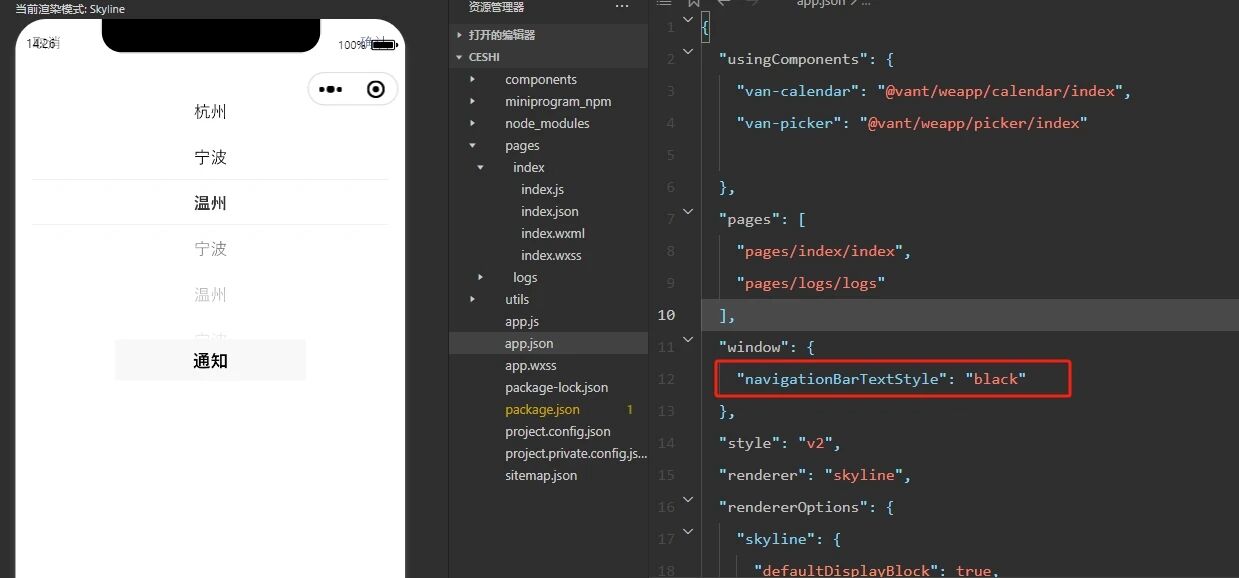Click the change badge 1 beside package.json

coord(630,409)
